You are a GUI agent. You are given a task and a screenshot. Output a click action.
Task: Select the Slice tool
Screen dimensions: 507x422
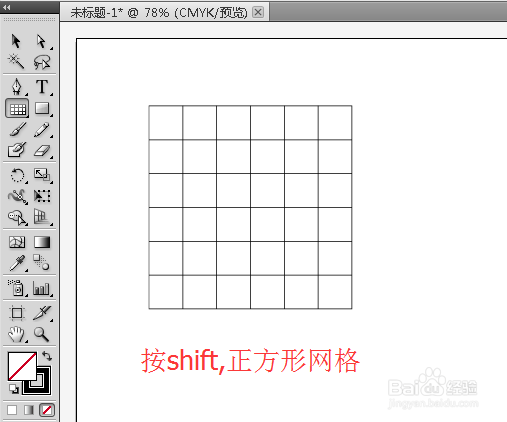(x=42, y=313)
